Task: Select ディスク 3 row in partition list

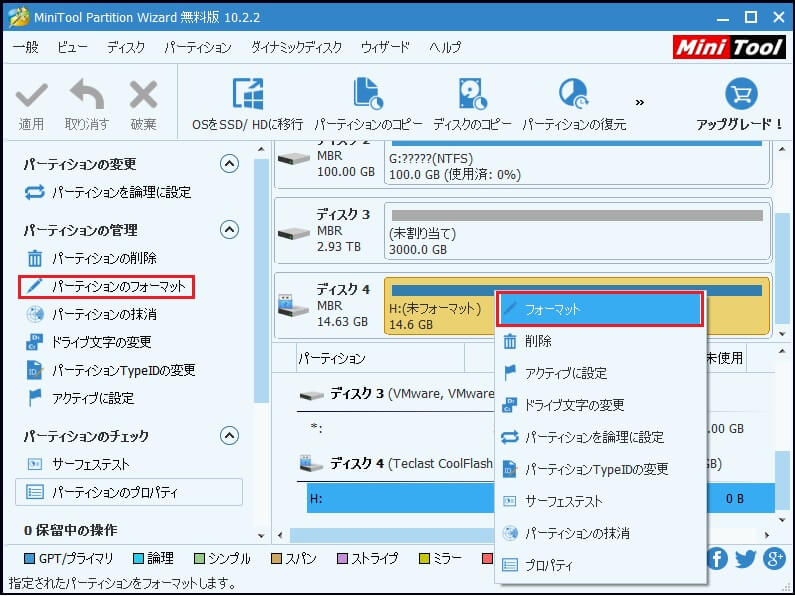Action: (x=395, y=394)
